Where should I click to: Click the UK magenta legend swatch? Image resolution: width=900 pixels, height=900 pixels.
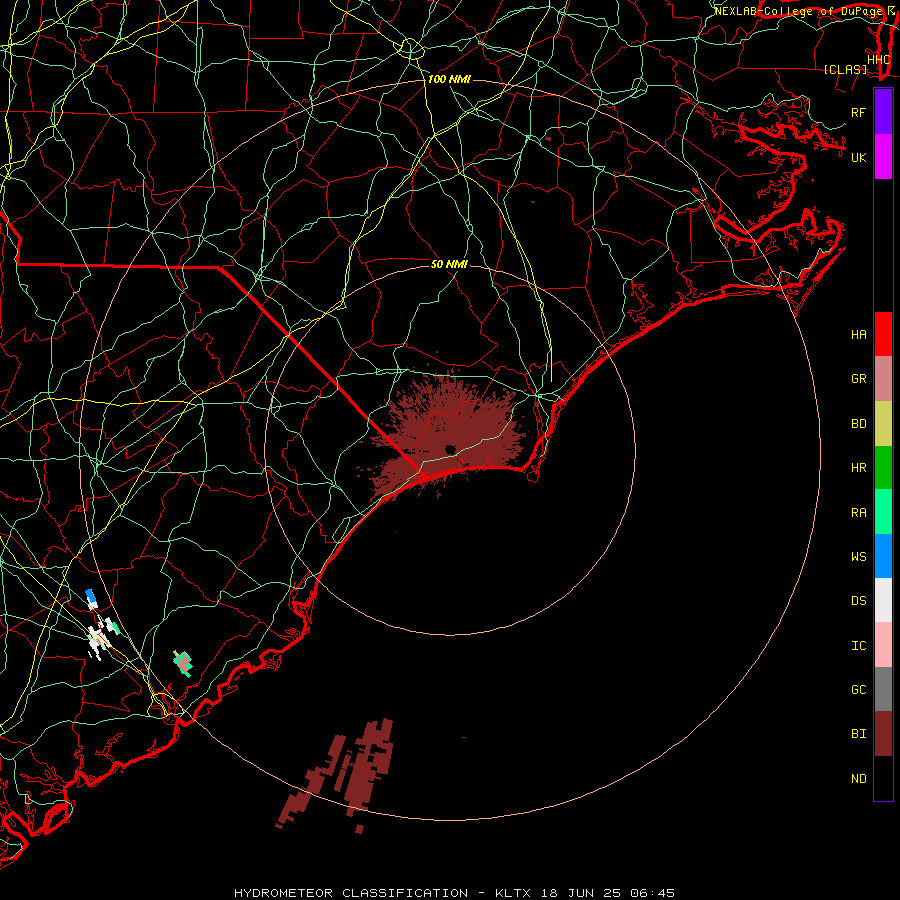pyautogui.click(x=883, y=157)
